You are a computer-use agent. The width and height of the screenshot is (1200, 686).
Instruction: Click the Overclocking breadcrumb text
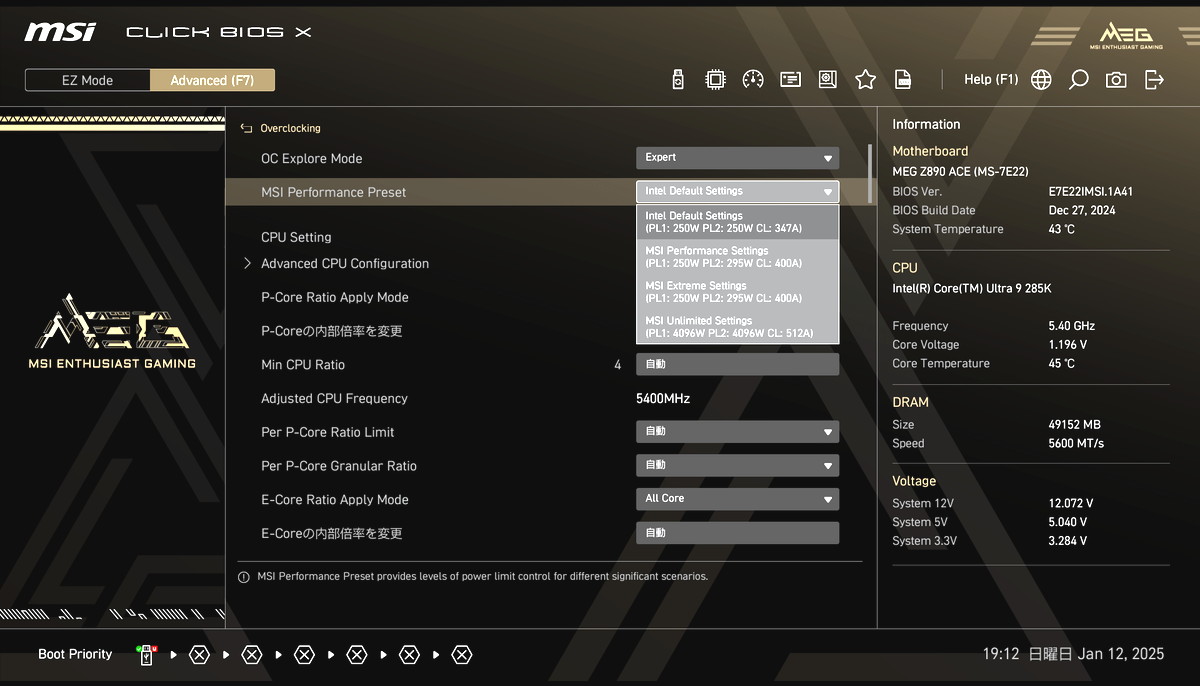tap(290, 128)
